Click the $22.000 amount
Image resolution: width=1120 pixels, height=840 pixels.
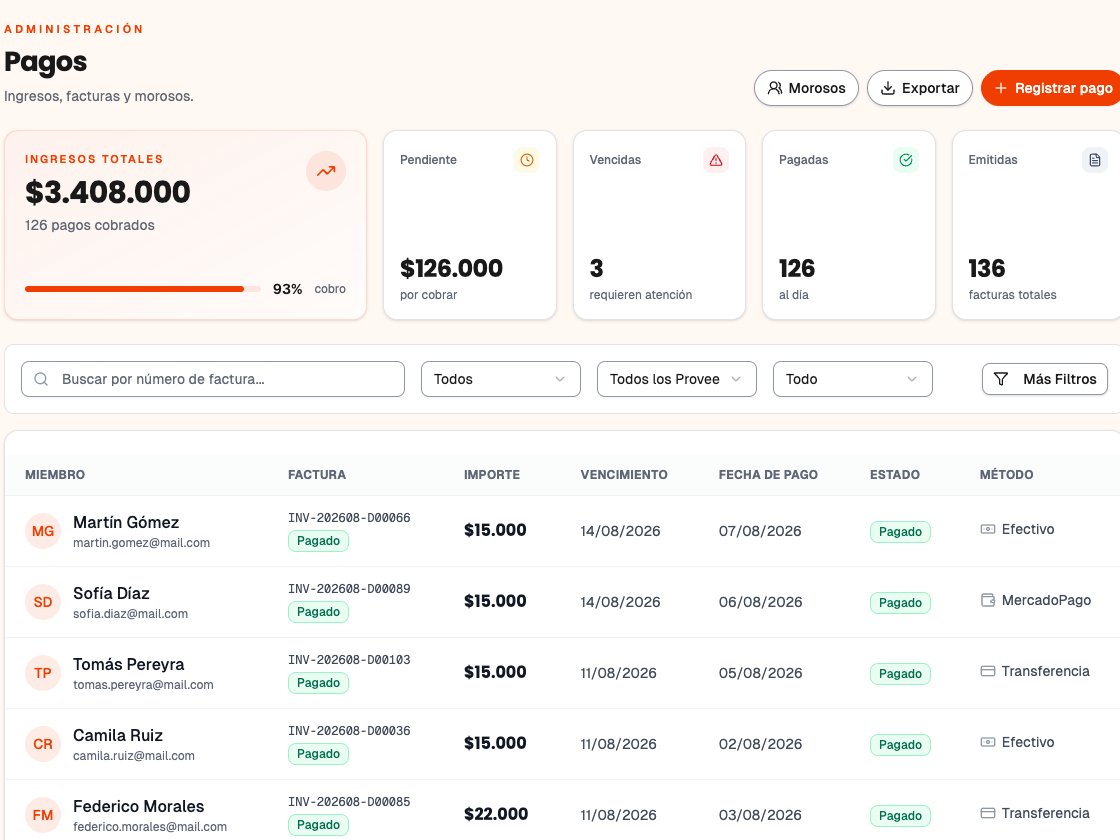pyautogui.click(x=496, y=814)
